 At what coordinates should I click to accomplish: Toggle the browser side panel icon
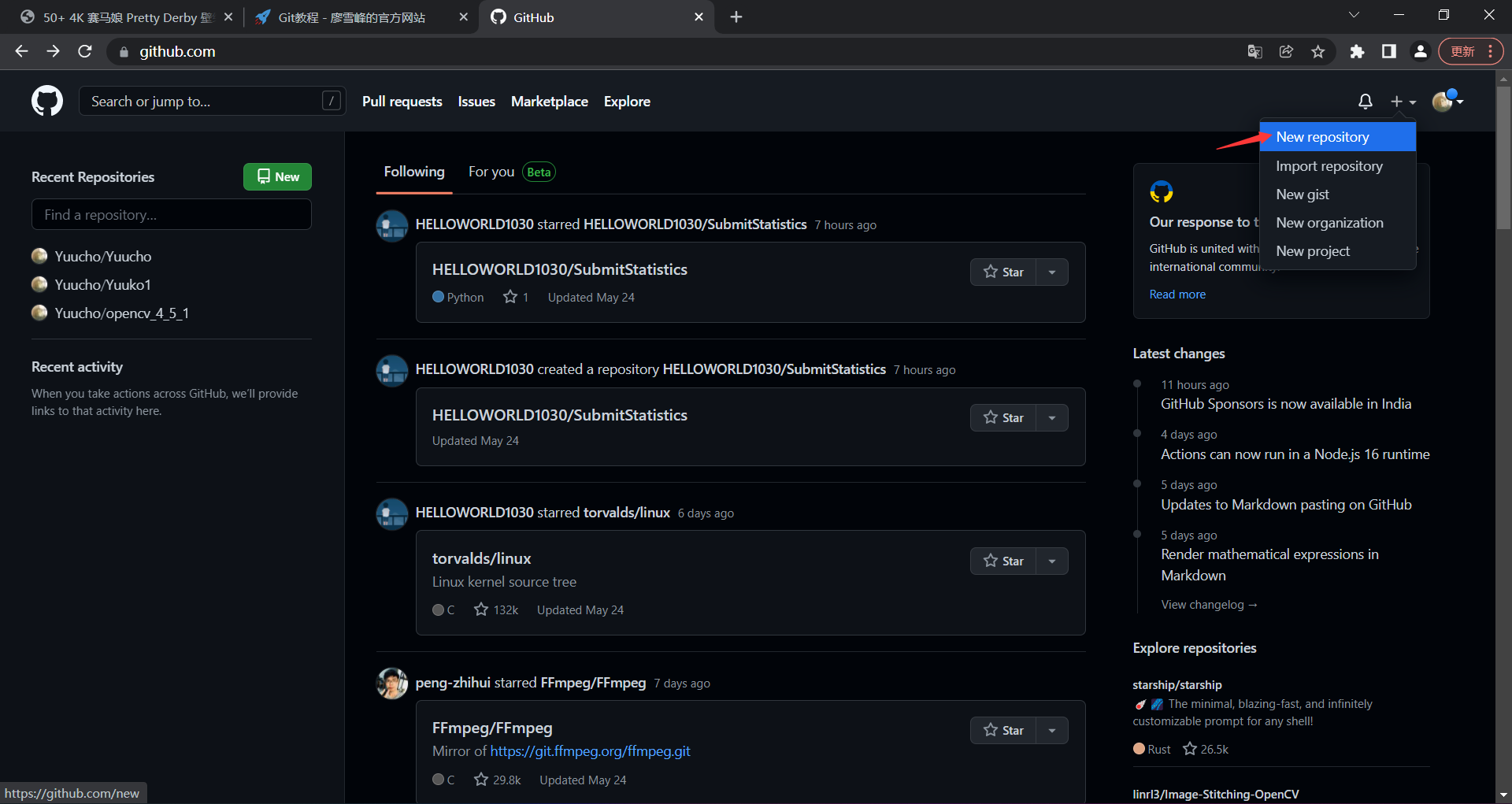click(x=1388, y=51)
